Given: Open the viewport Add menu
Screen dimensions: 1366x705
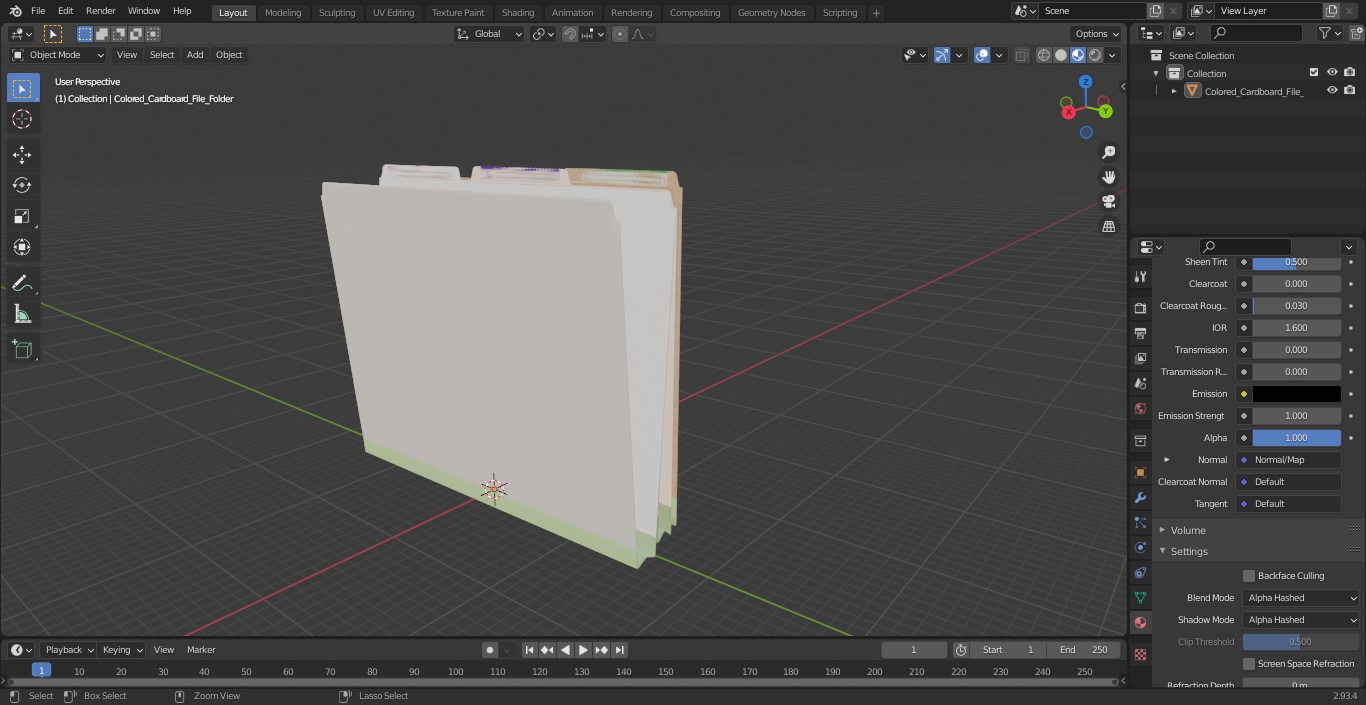Looking at the screenshot, I should pyautogui.click(x=195, y=55).
